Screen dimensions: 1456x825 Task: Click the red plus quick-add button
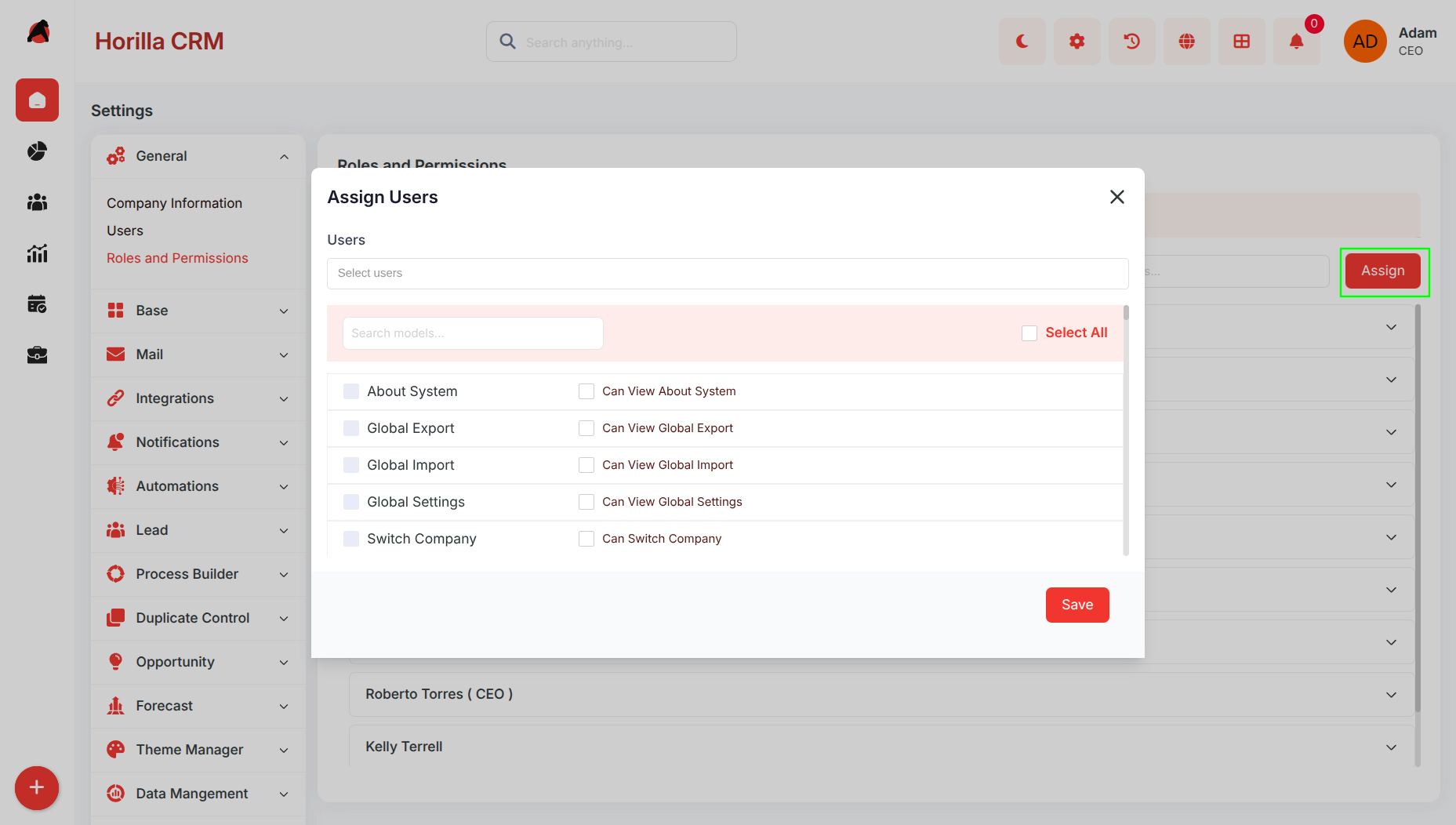[x=37, y=788]
